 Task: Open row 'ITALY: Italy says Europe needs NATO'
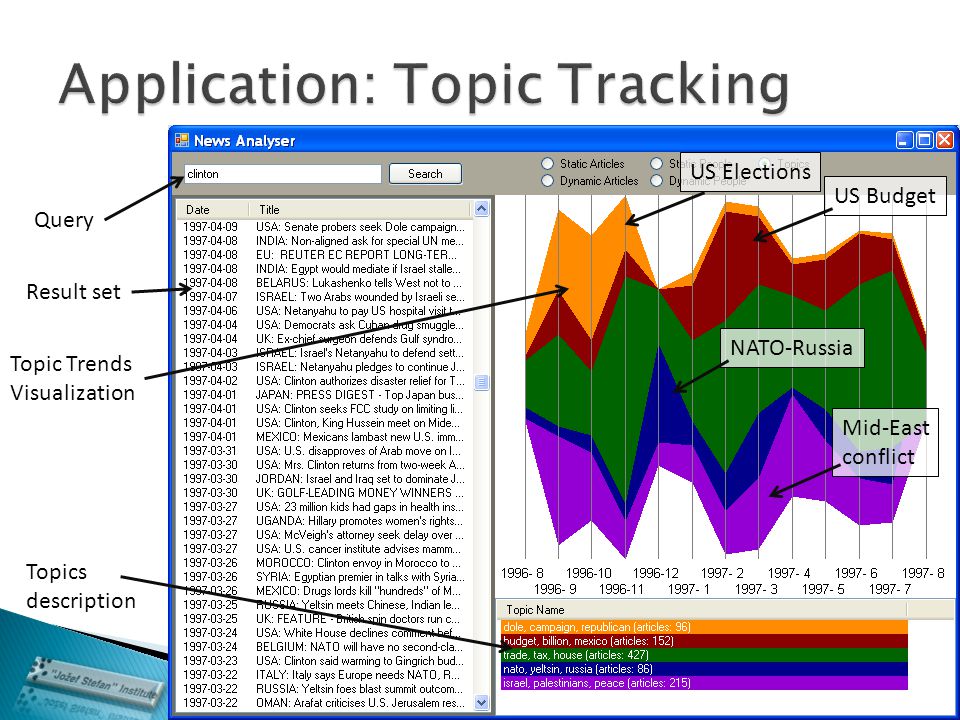[x=324, y=675]
